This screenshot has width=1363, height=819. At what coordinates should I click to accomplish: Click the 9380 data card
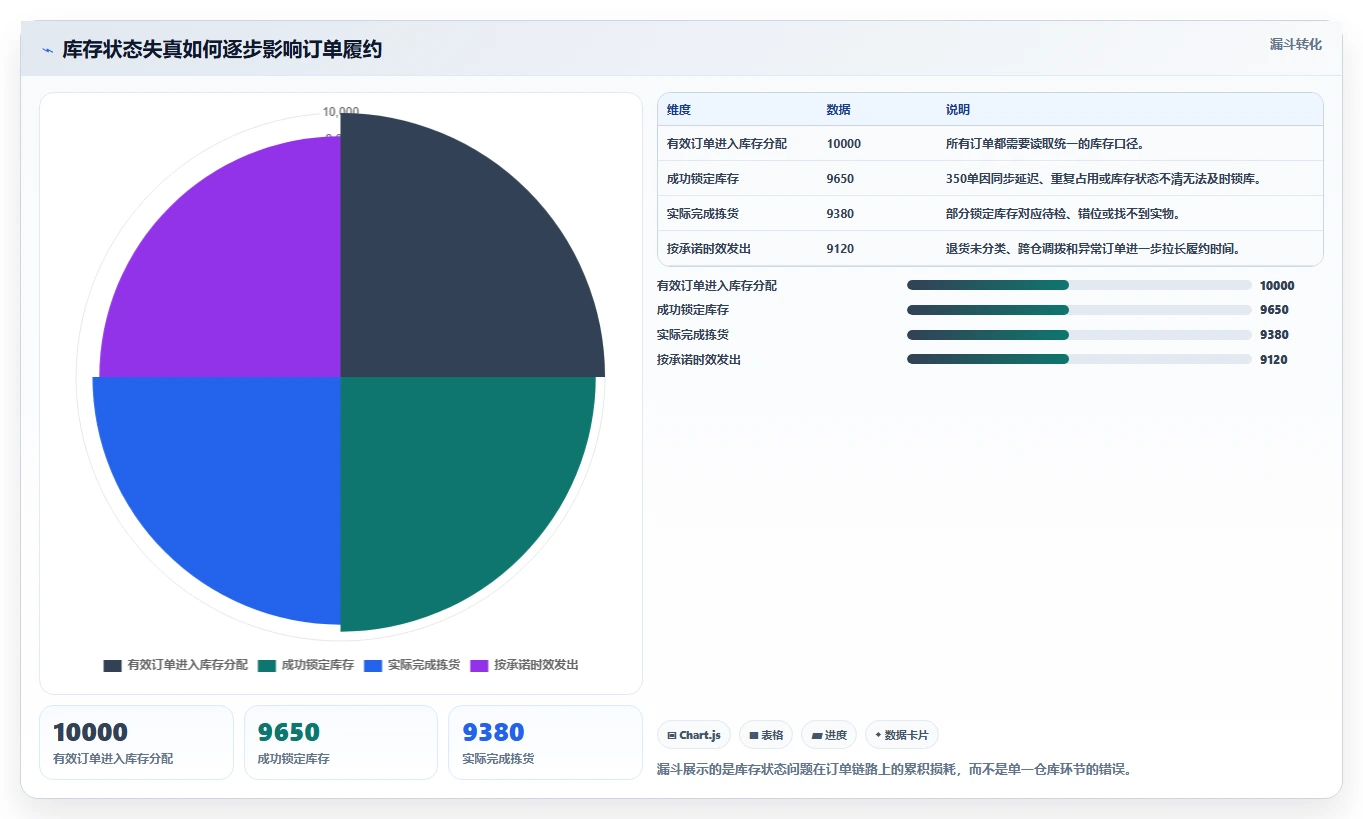(x=545, y=742)
